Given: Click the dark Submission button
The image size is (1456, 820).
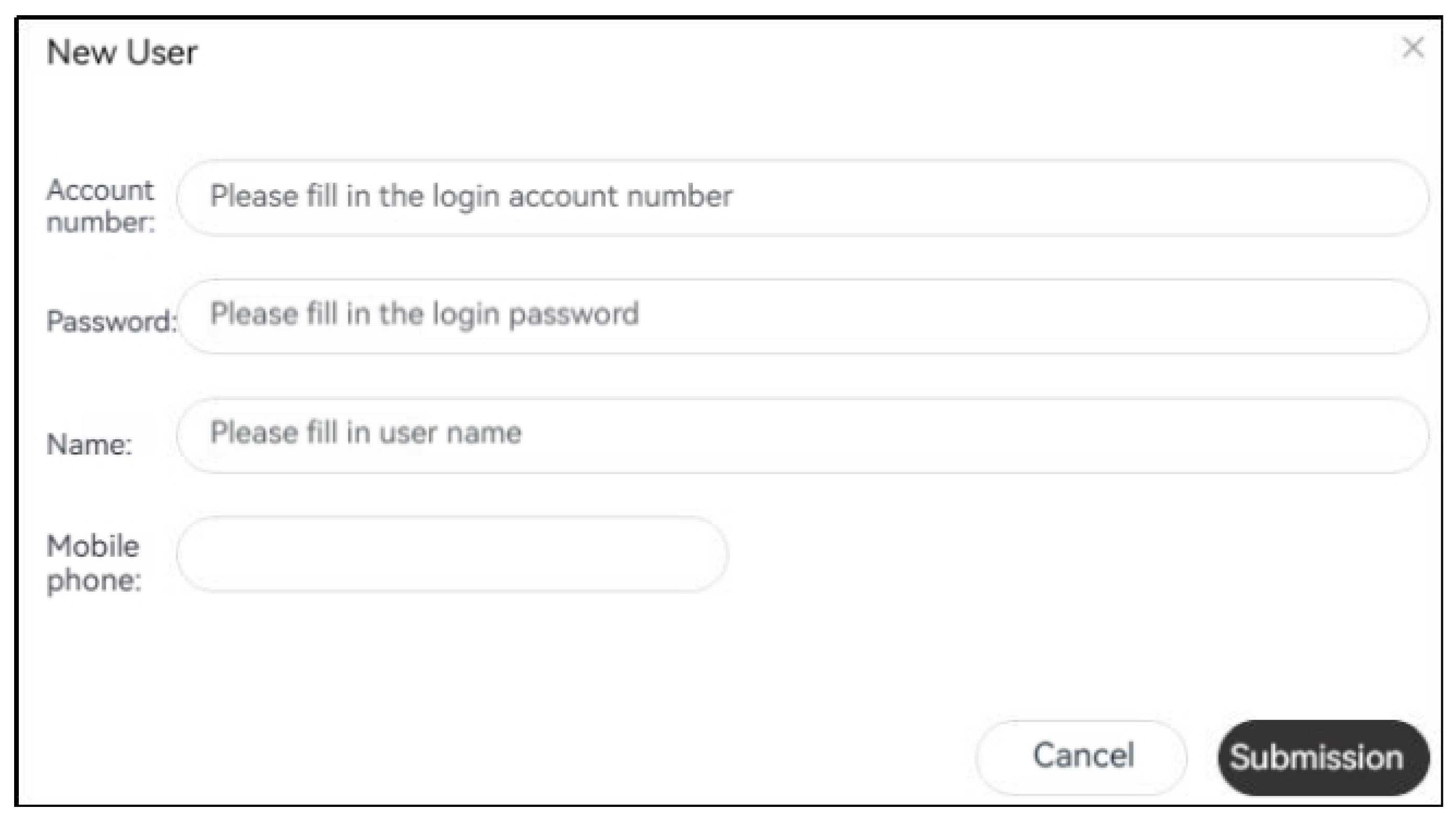Looking at the screenshot, I should click(1322, 757).
